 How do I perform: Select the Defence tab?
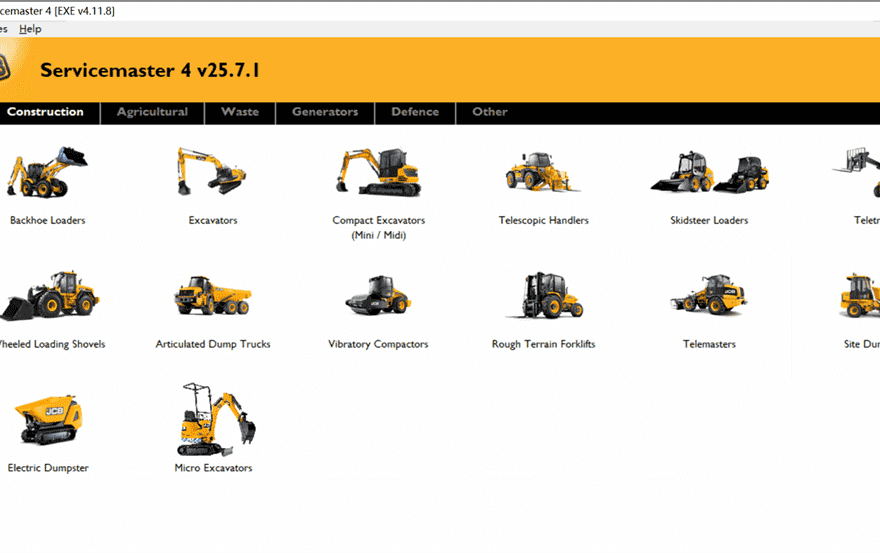pos(415,112)
